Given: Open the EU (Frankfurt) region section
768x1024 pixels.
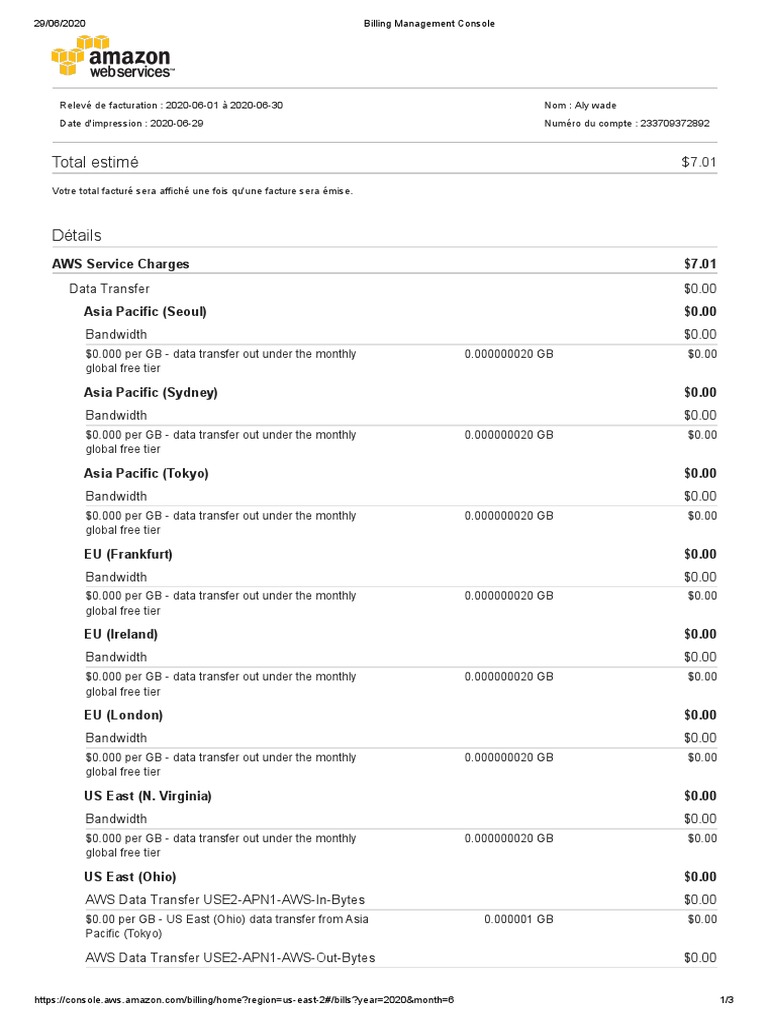Looking at the screenshot, I should tap(128, 554).
